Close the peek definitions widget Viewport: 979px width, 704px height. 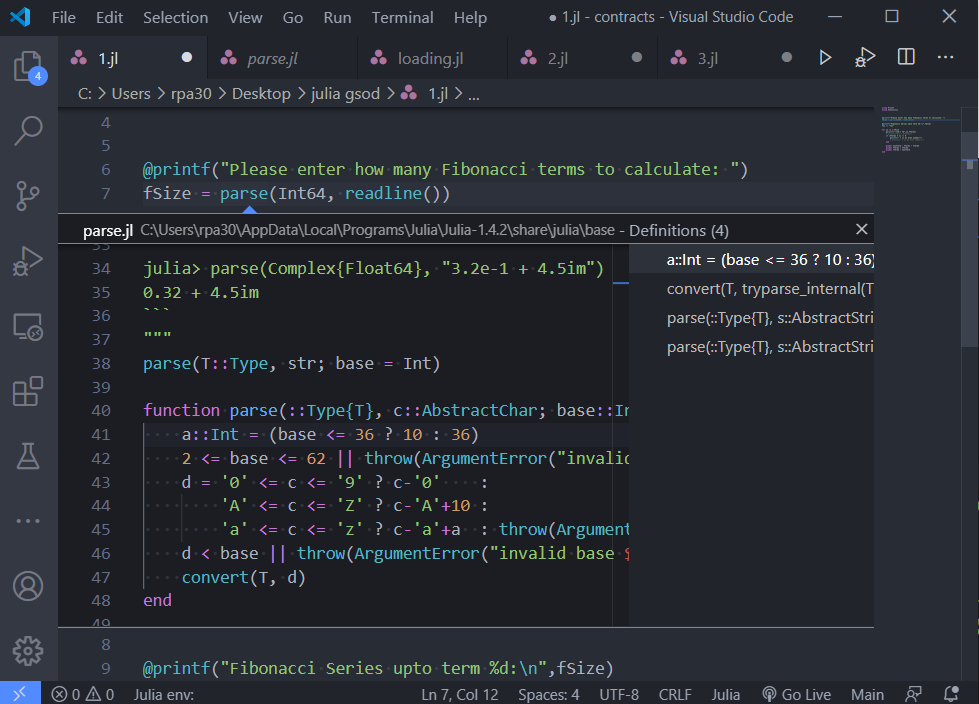click(x=862, y=230)
